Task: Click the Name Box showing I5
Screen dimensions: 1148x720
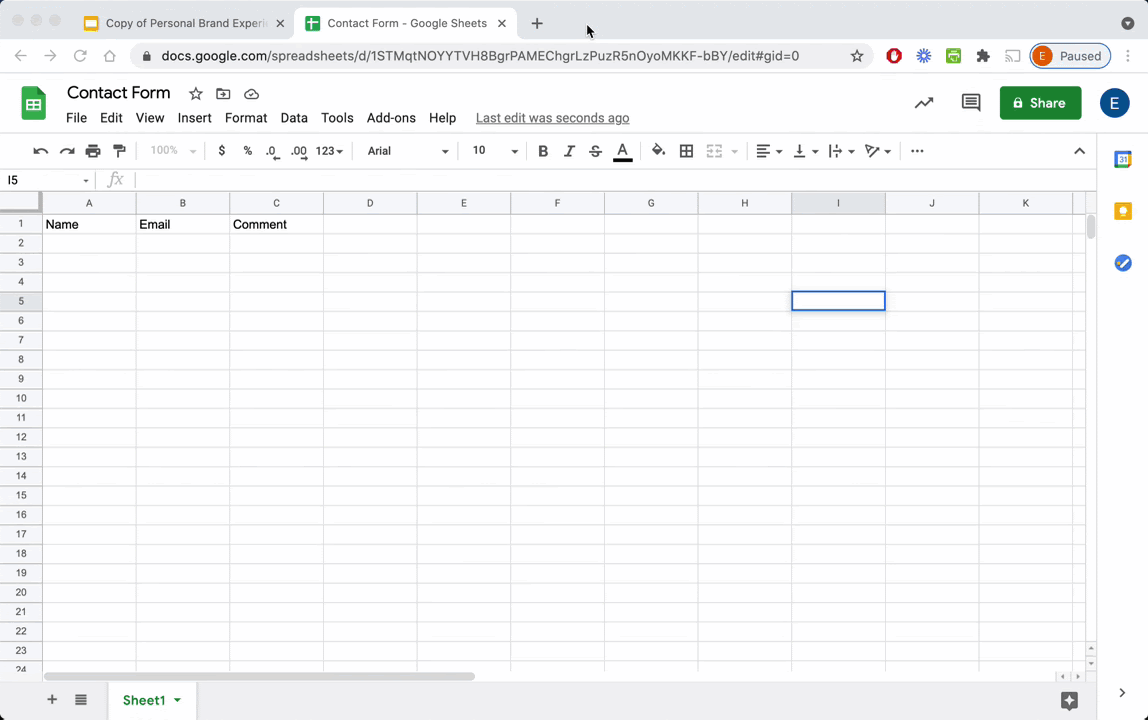Action: [x=48, y=180]
